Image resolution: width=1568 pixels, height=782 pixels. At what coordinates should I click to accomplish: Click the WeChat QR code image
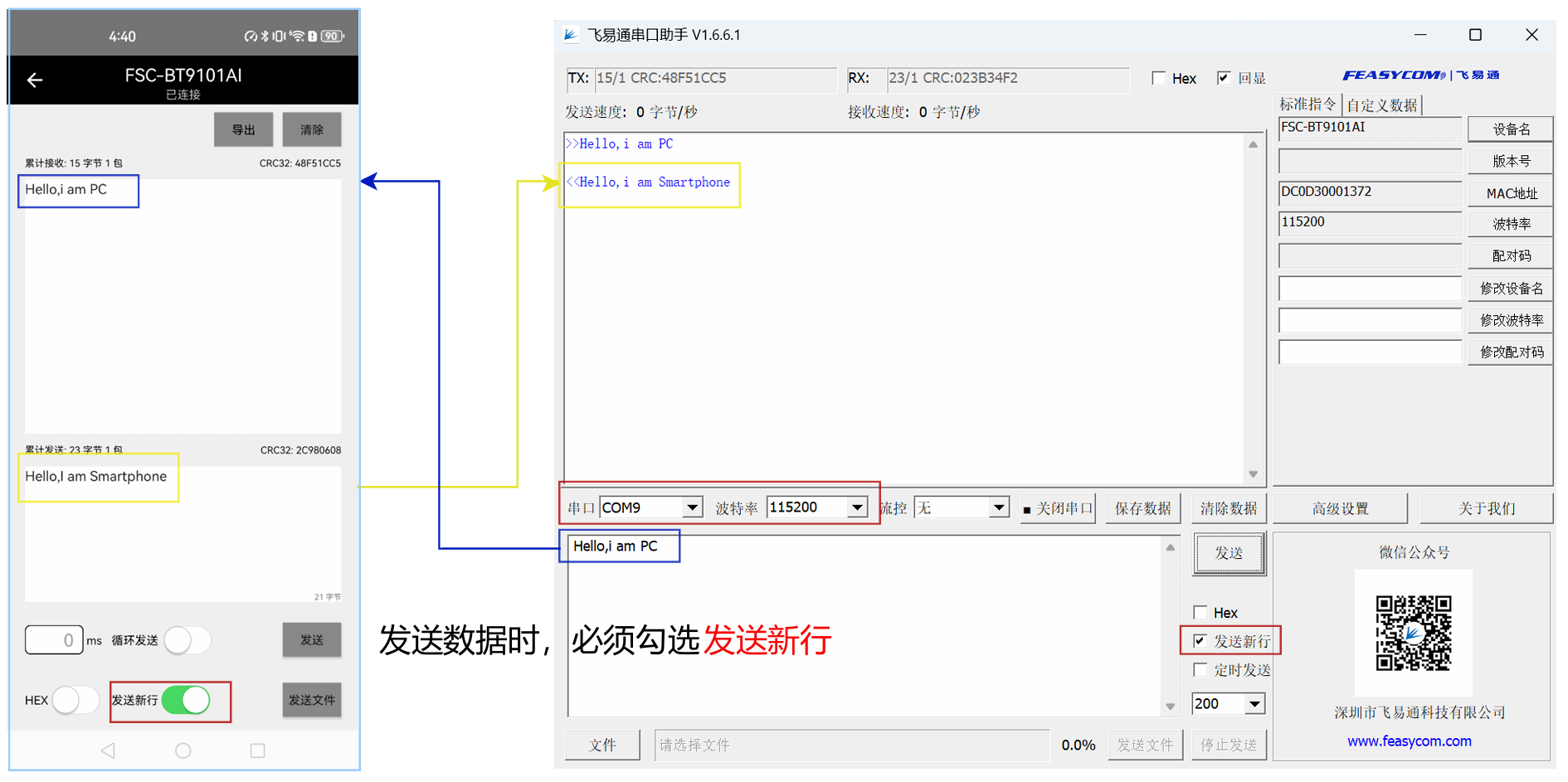(1413, 633)
